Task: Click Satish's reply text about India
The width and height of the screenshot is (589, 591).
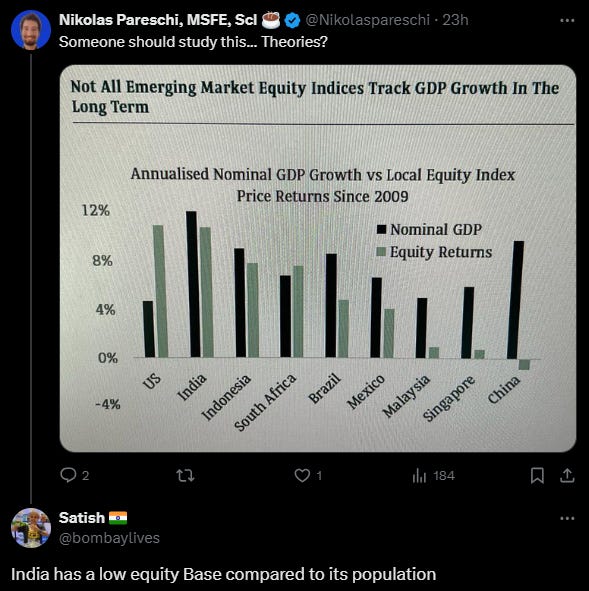Action: click(x=223, y=574)
